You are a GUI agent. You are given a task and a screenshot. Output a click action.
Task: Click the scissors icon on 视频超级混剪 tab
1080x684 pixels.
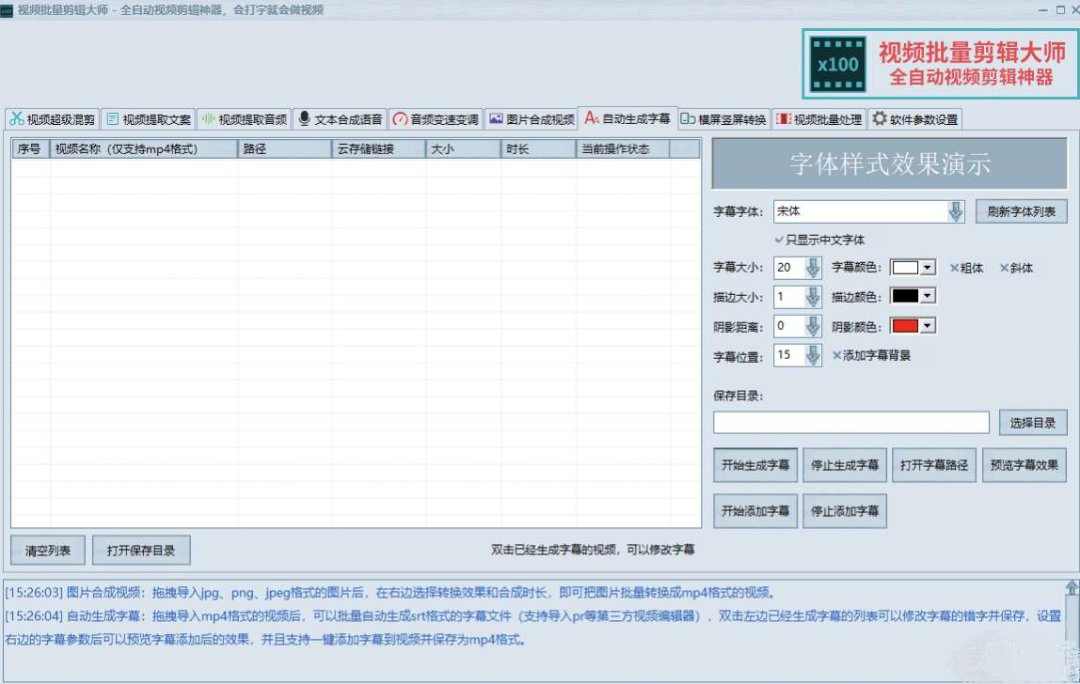pyautogui.click(x=17, y=119)
